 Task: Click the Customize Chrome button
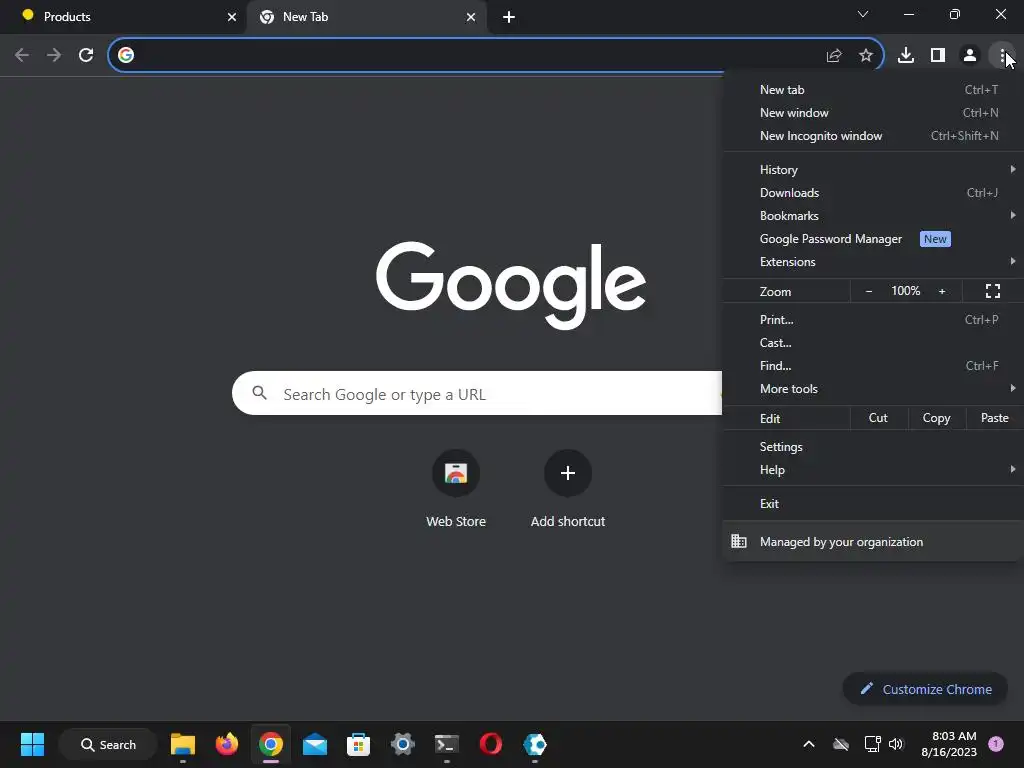coord(925,689)
